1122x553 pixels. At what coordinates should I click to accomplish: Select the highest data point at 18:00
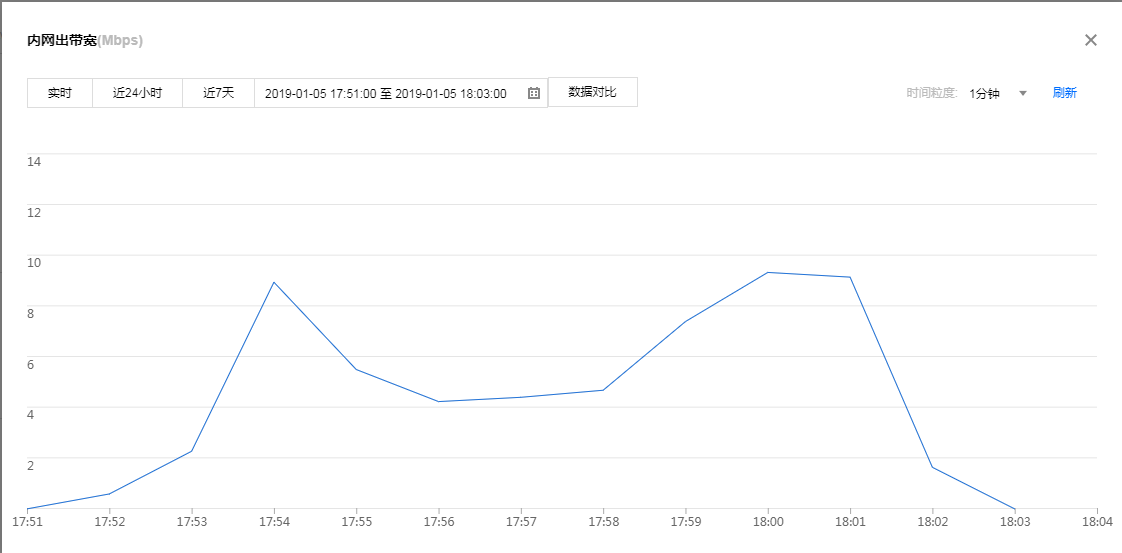767,272
